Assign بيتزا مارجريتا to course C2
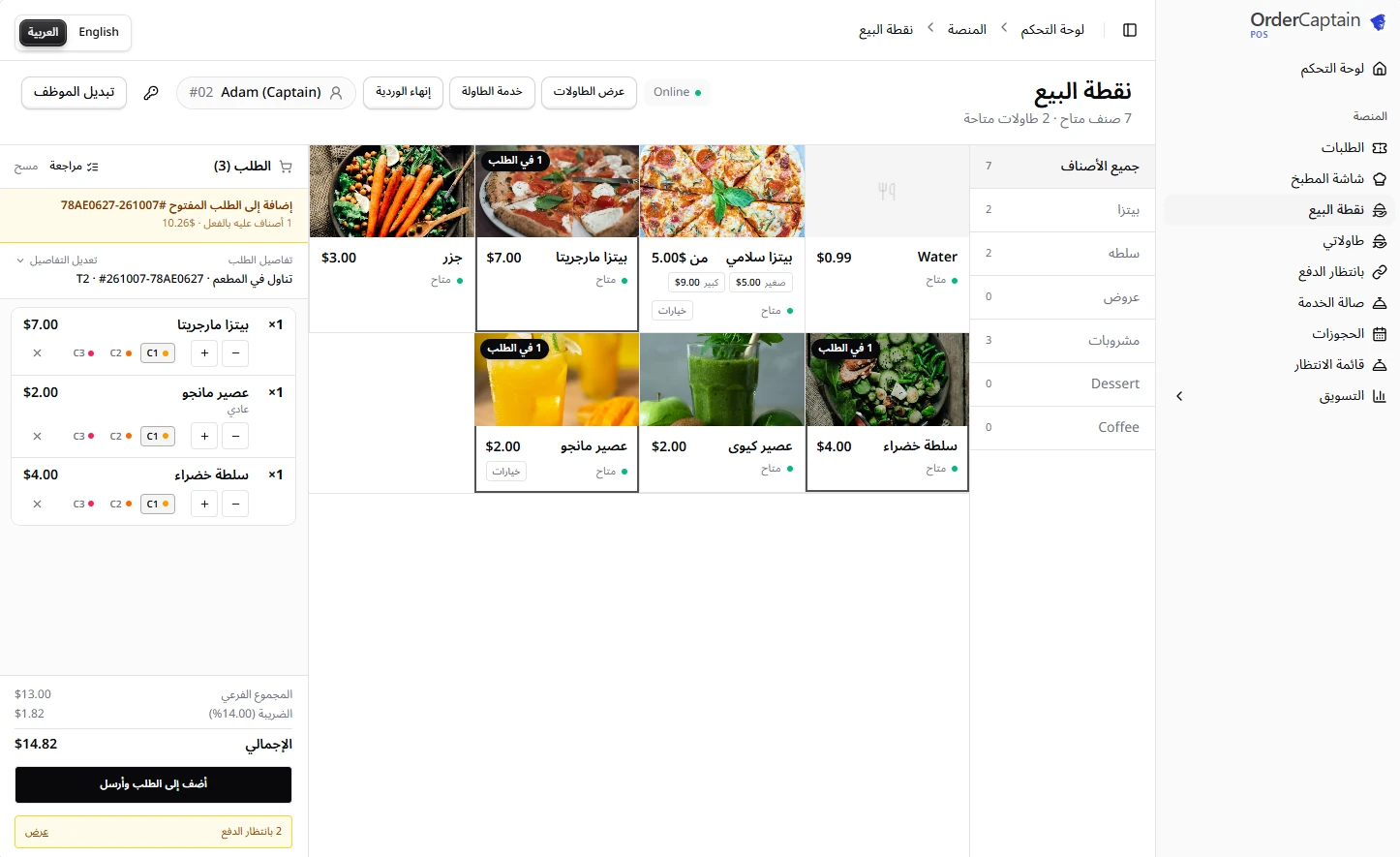 (121, 353)
